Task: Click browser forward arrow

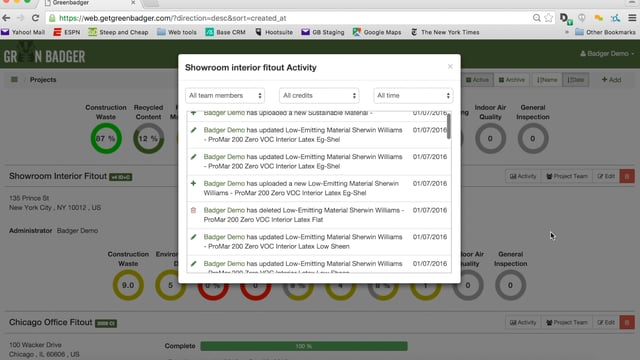Action: (x=20, y=18)
